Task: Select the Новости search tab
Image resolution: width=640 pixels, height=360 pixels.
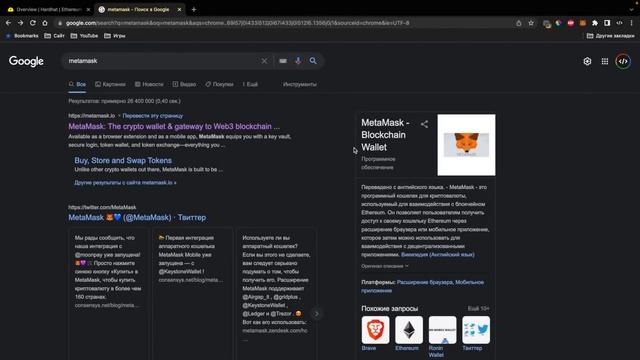Action: 149,84
